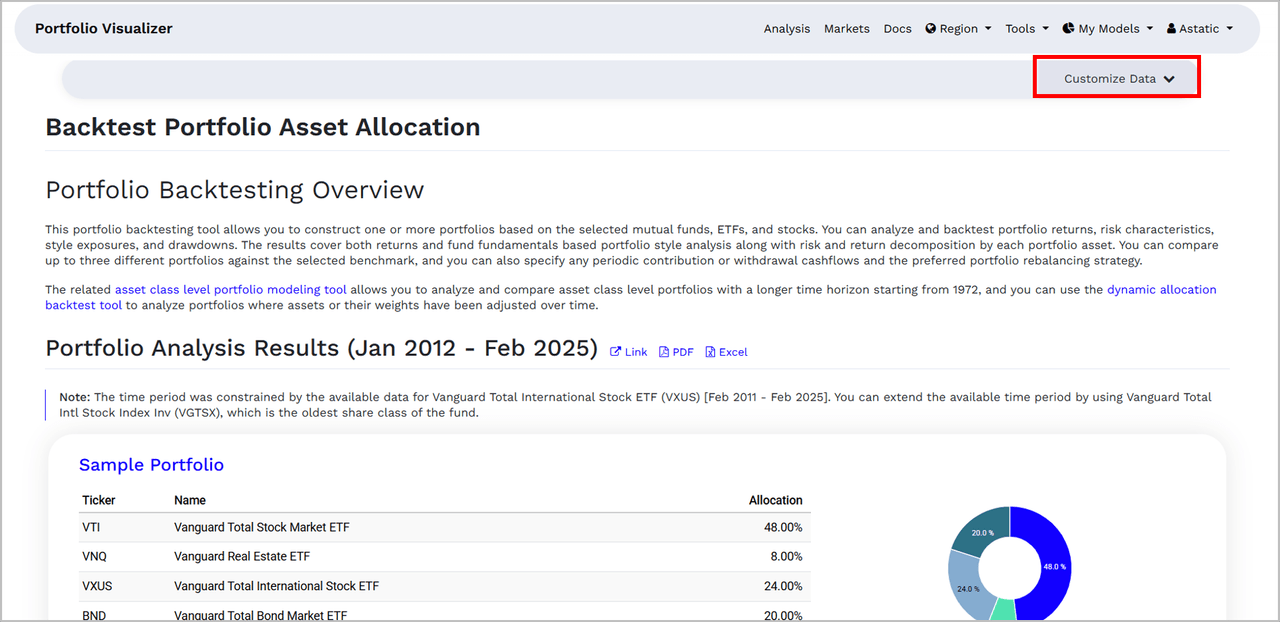
Task: Expand the Customize Data panel
Action: [1118, 79]
